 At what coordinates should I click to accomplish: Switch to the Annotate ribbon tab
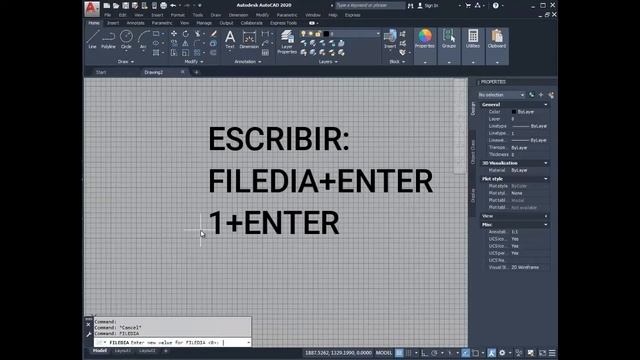coord(136,23)
